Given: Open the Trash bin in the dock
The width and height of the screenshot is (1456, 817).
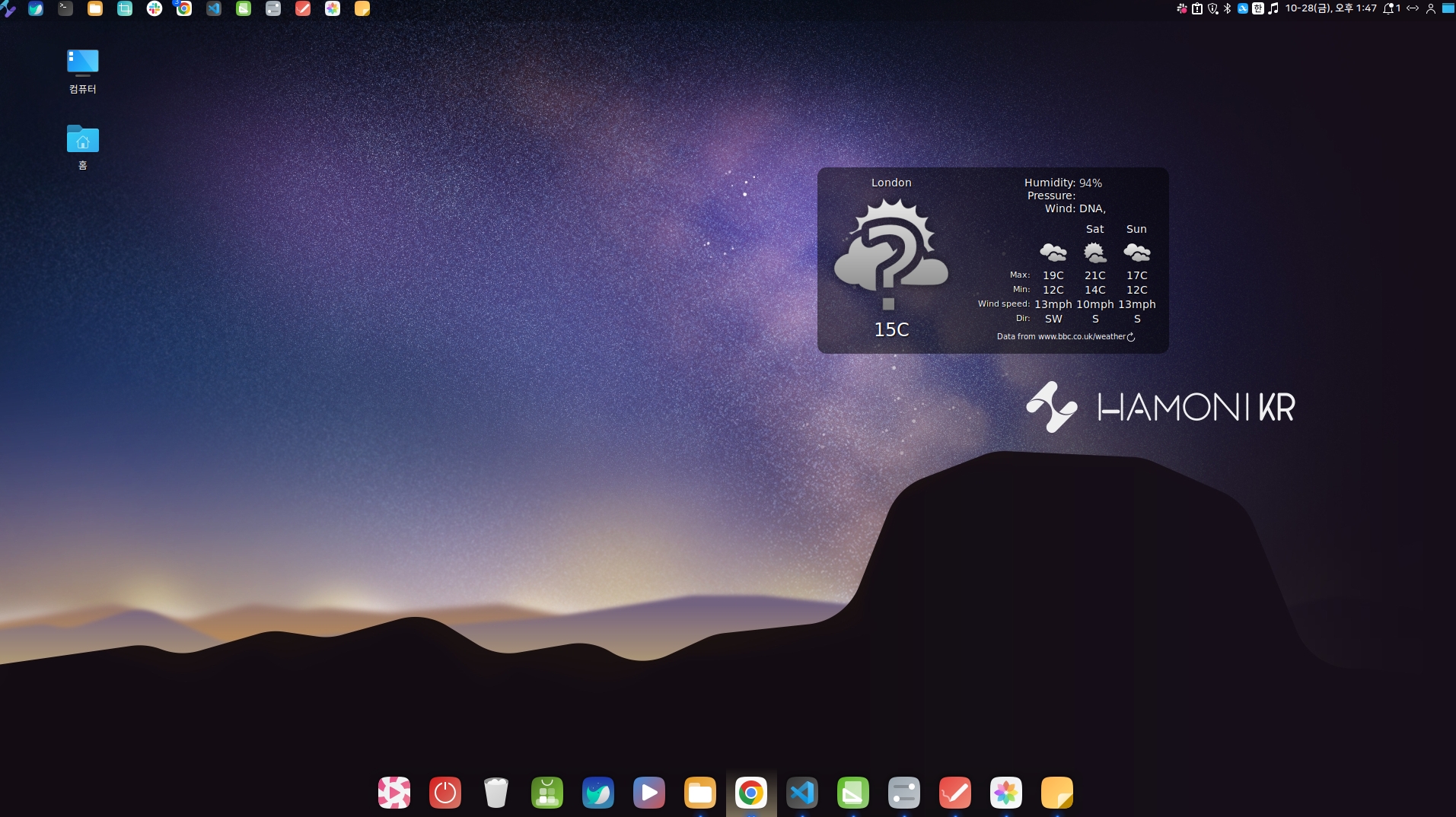Looking at the screenshot, I should tap(495, 793).
